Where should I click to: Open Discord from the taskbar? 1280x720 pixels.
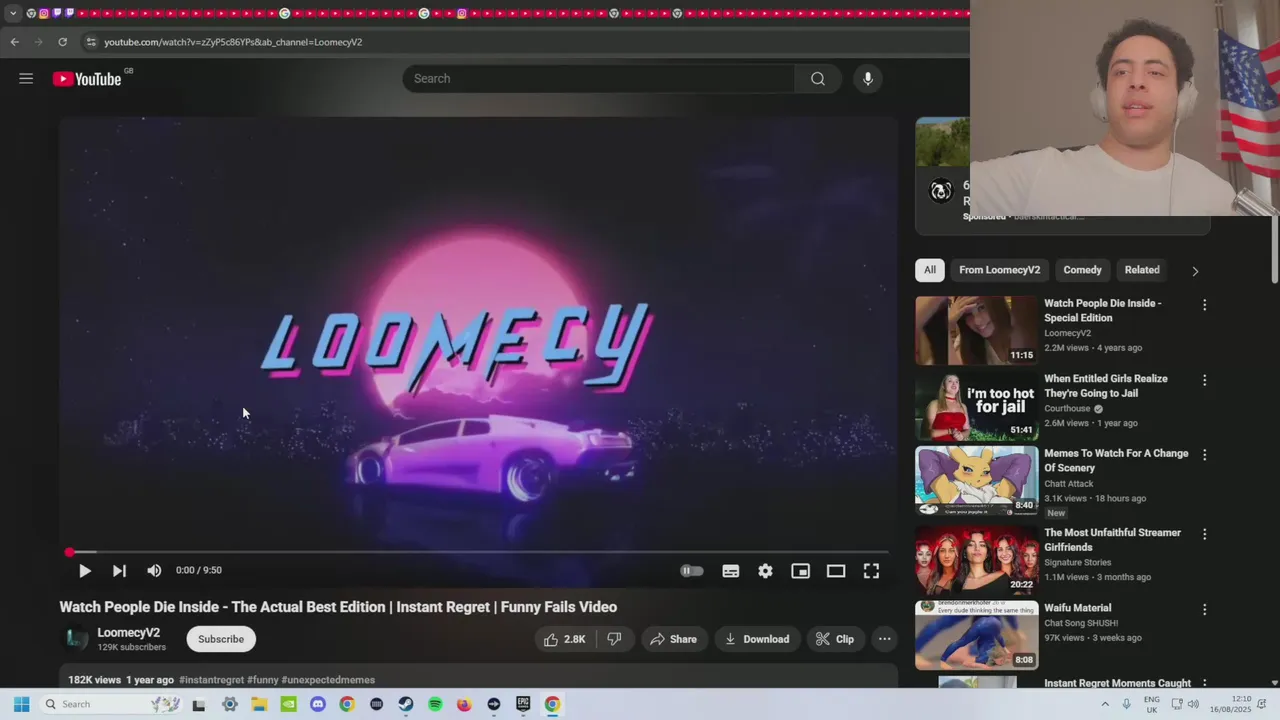[318, 704]
